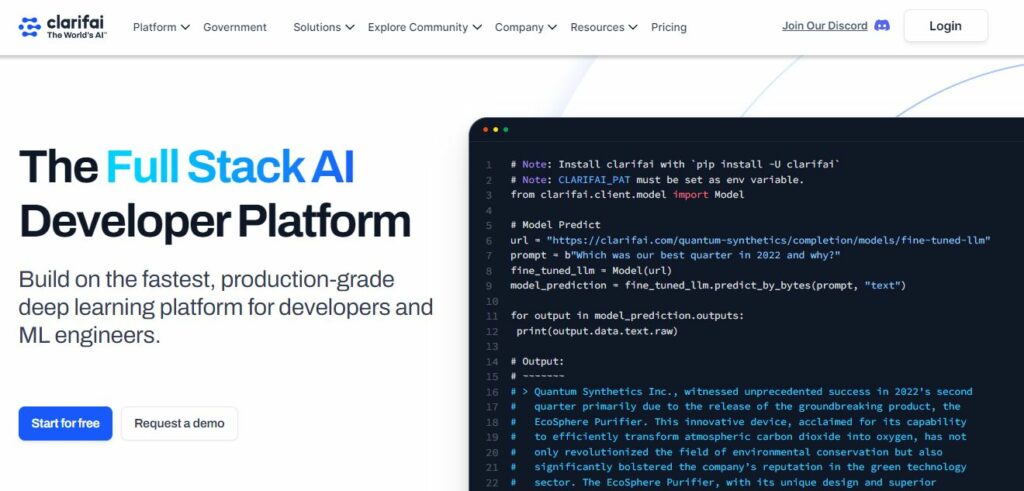The image size is (1024, 491).
Task: Click the Discord icon in the header
Action: 882,26
